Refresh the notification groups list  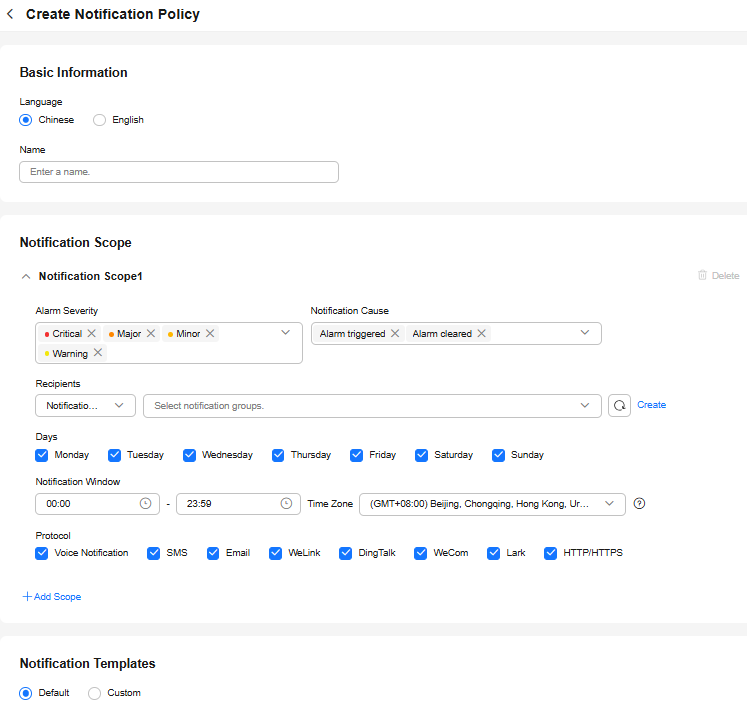[619, 405]
